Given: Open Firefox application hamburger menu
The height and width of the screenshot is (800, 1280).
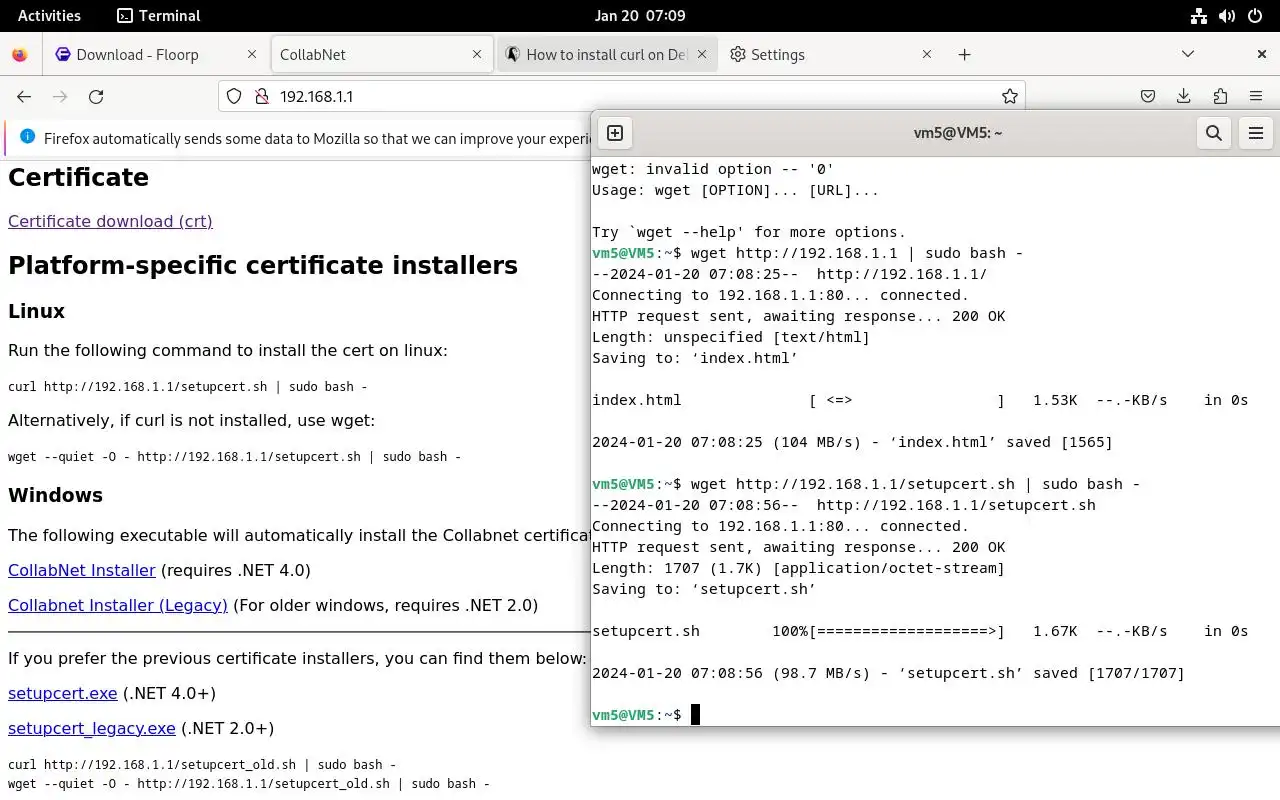Looking at the screenshot, I should point(1256,96).
